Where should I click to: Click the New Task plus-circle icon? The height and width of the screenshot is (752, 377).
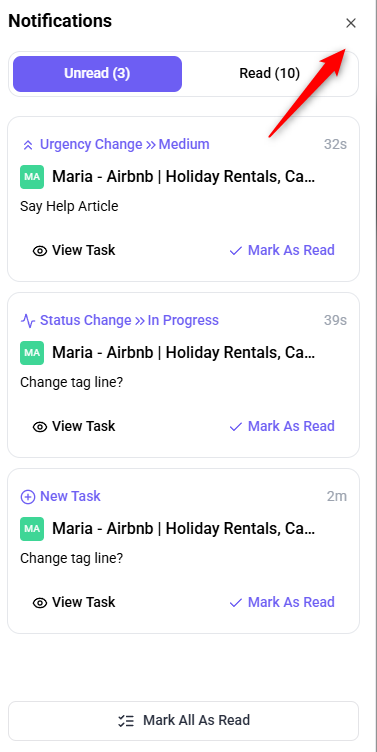(x=28, y=497)
